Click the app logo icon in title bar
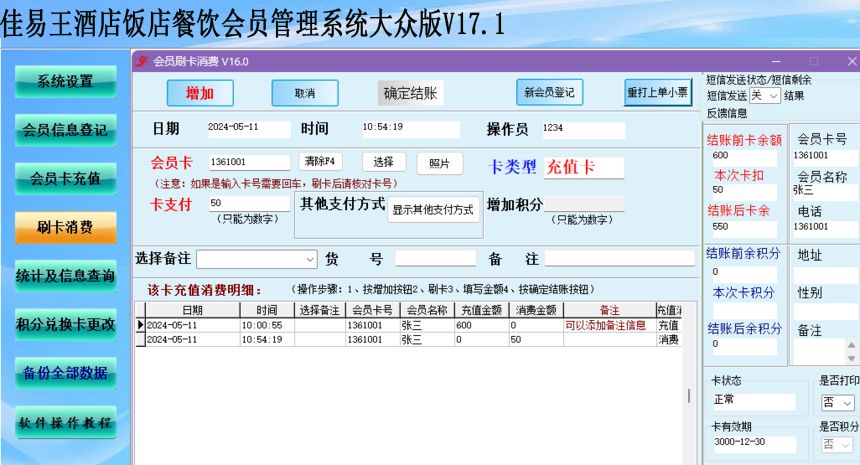860x465 pixels. pyautogui.click(x=142, y=61)
